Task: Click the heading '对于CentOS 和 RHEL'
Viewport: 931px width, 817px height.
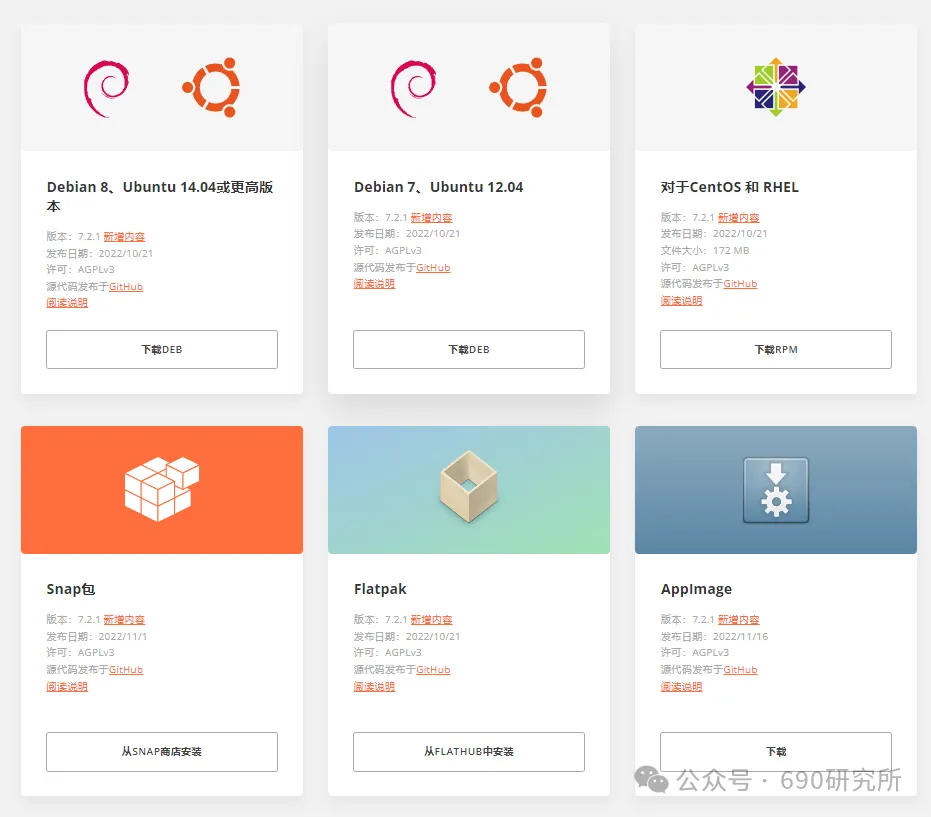Action: [x=729, y=187]
